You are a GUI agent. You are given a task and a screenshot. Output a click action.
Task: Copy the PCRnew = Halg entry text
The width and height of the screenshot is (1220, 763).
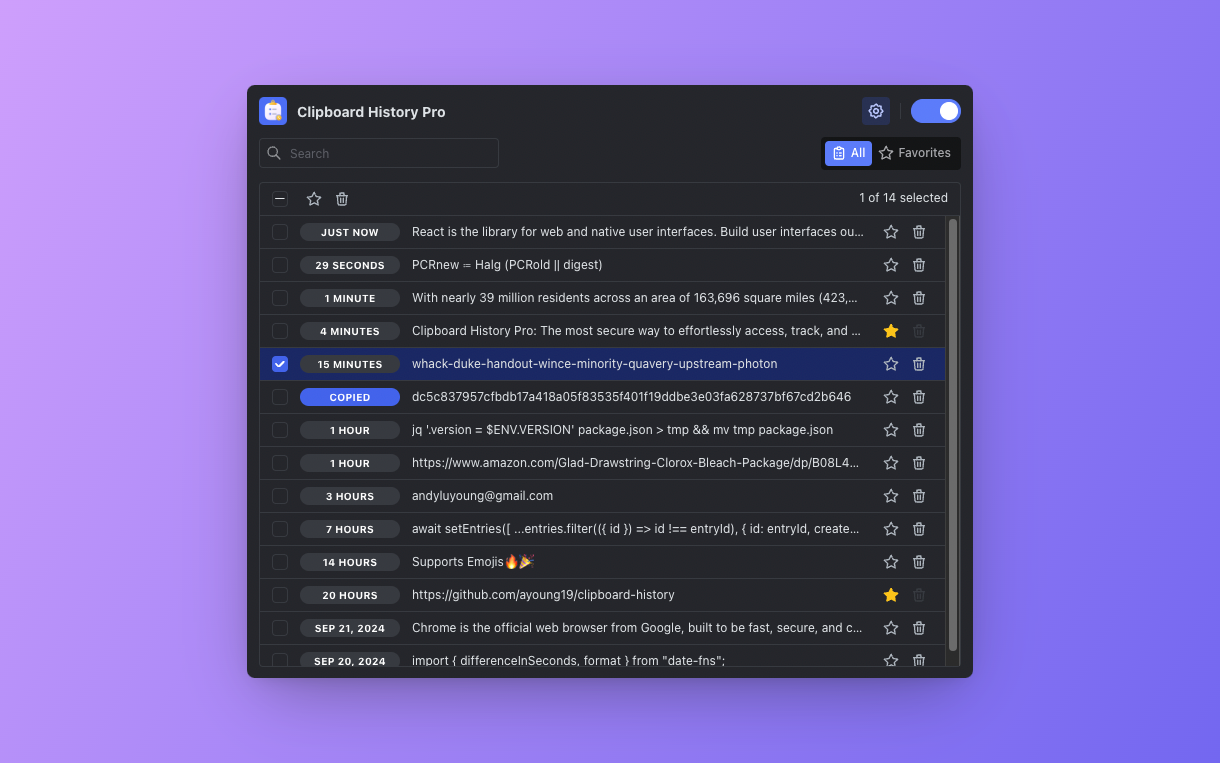[x=507, y=265]
